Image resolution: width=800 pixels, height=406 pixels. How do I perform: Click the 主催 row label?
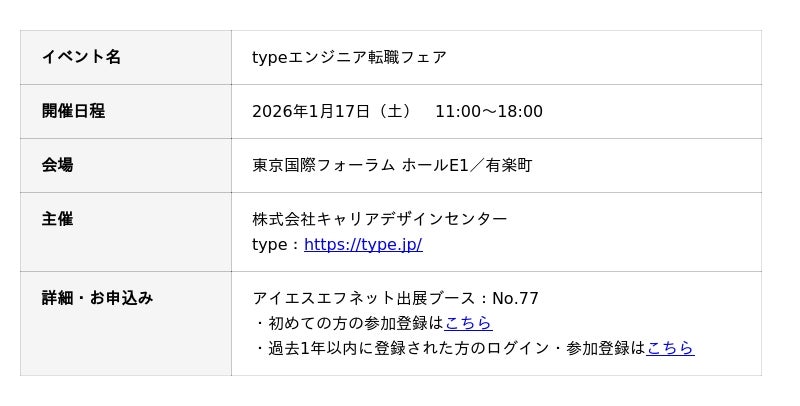[57, 219]
